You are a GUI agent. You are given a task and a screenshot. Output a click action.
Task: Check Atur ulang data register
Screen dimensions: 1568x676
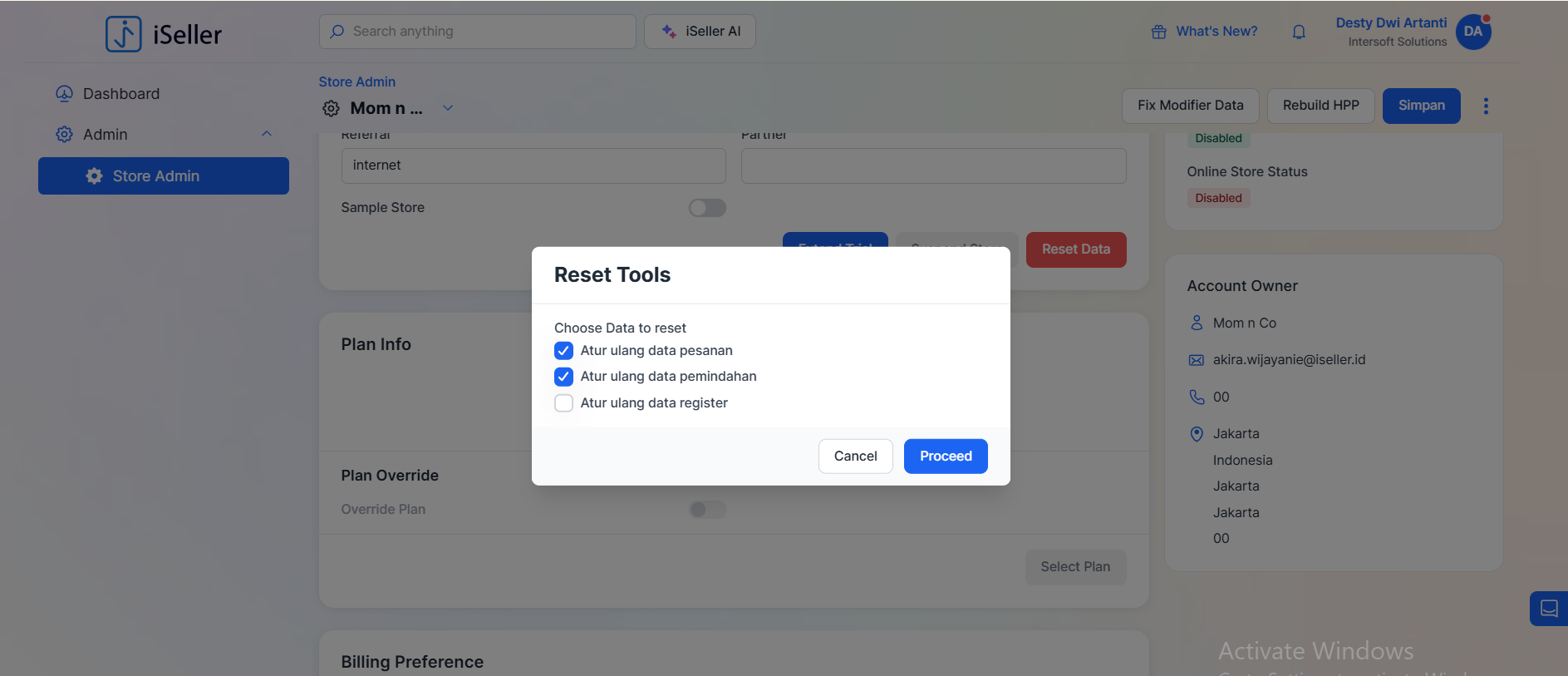click(x=563, y=403)
